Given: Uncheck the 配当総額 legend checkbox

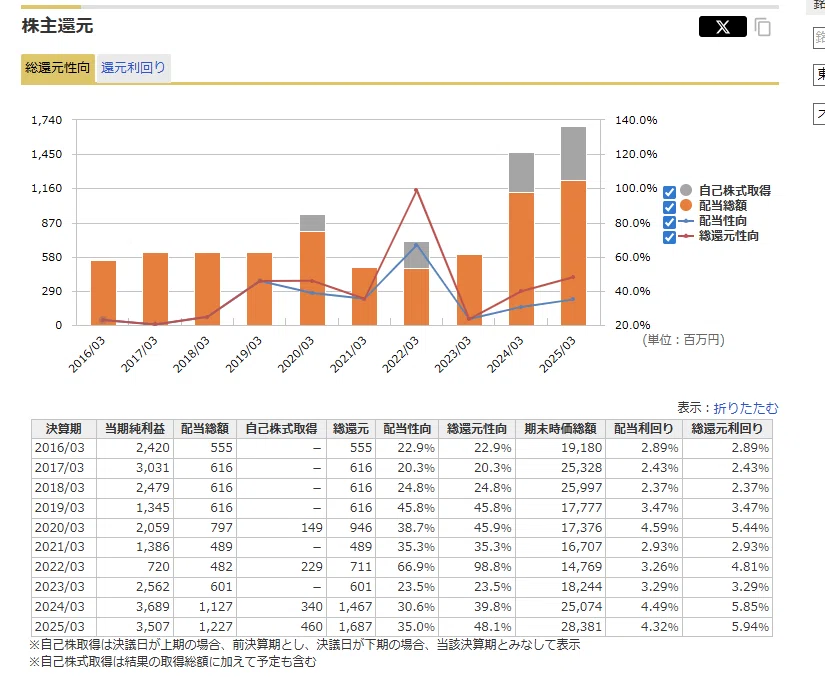Looking at the screenshot, I should point(669,207).
